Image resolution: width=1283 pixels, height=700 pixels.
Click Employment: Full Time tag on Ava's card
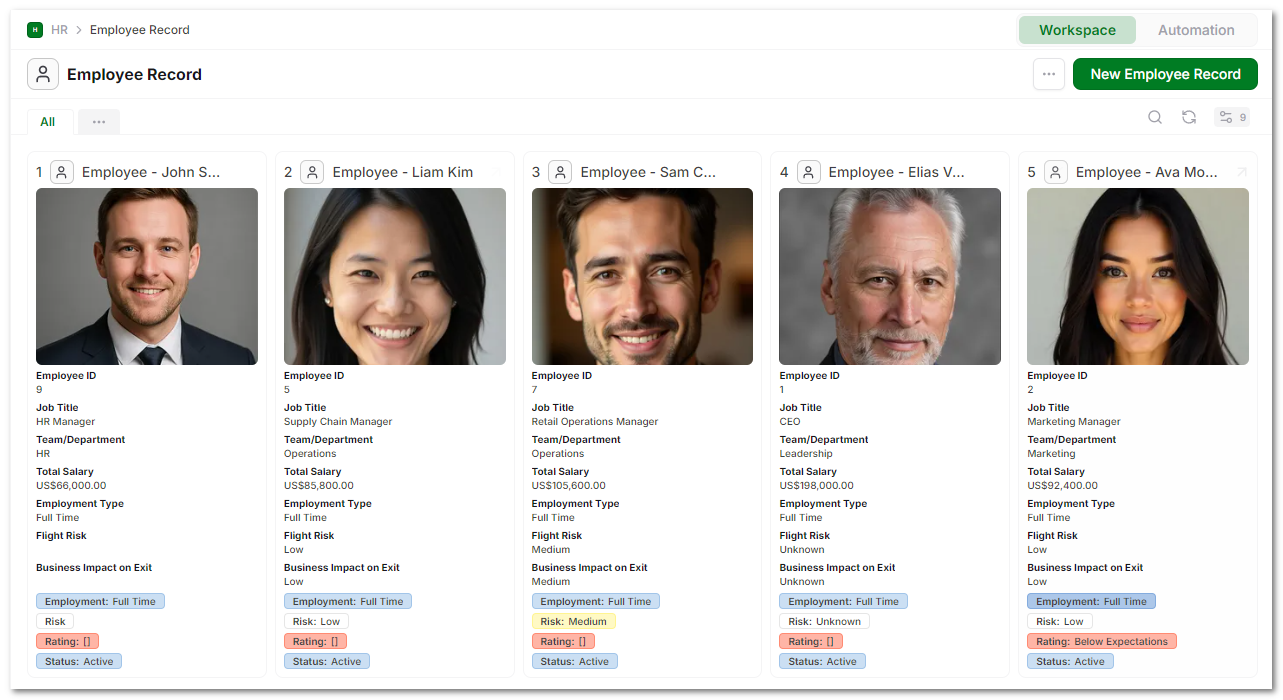1091,602
